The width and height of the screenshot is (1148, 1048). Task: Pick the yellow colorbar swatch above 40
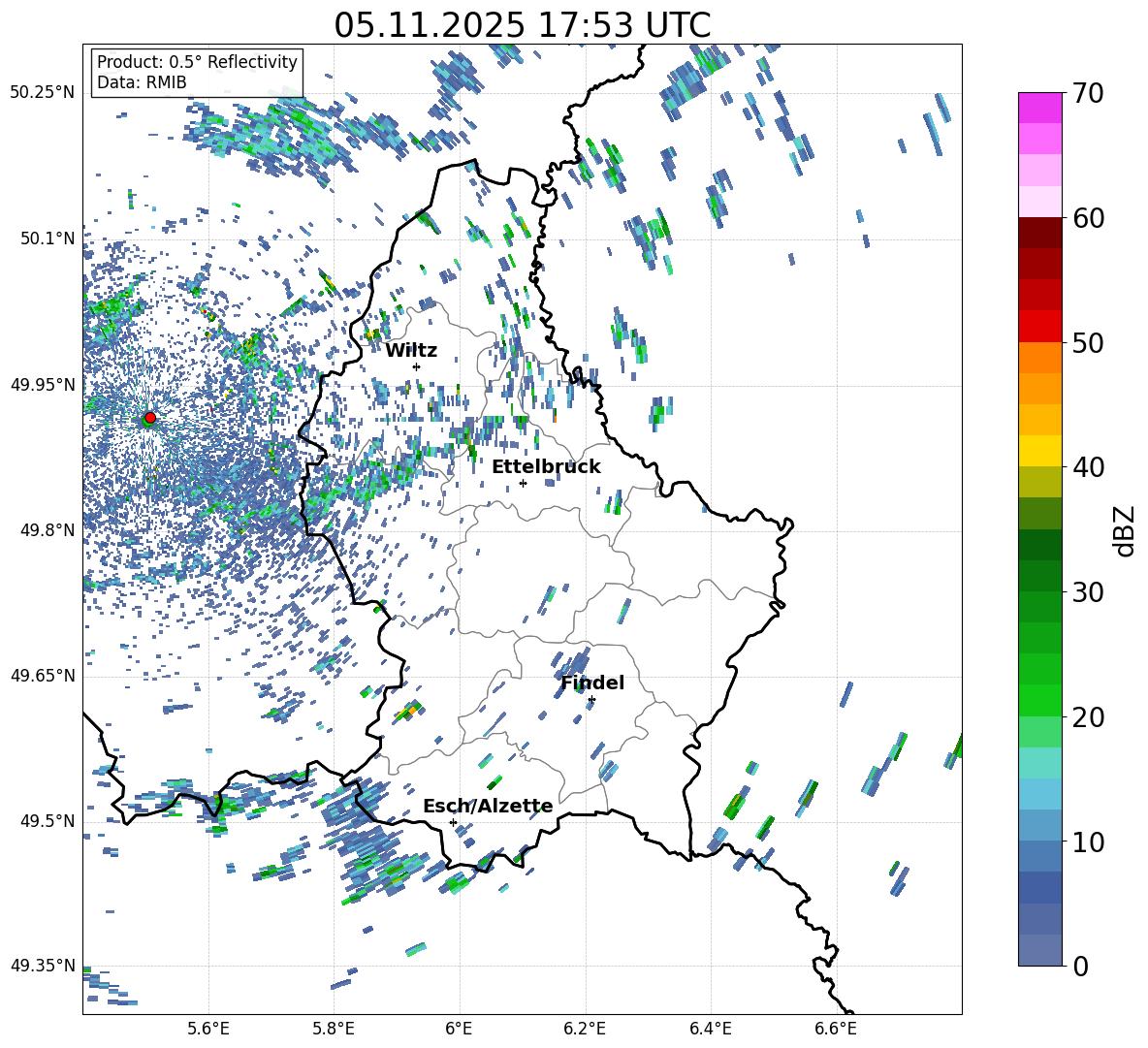(x=1040, y=450)
